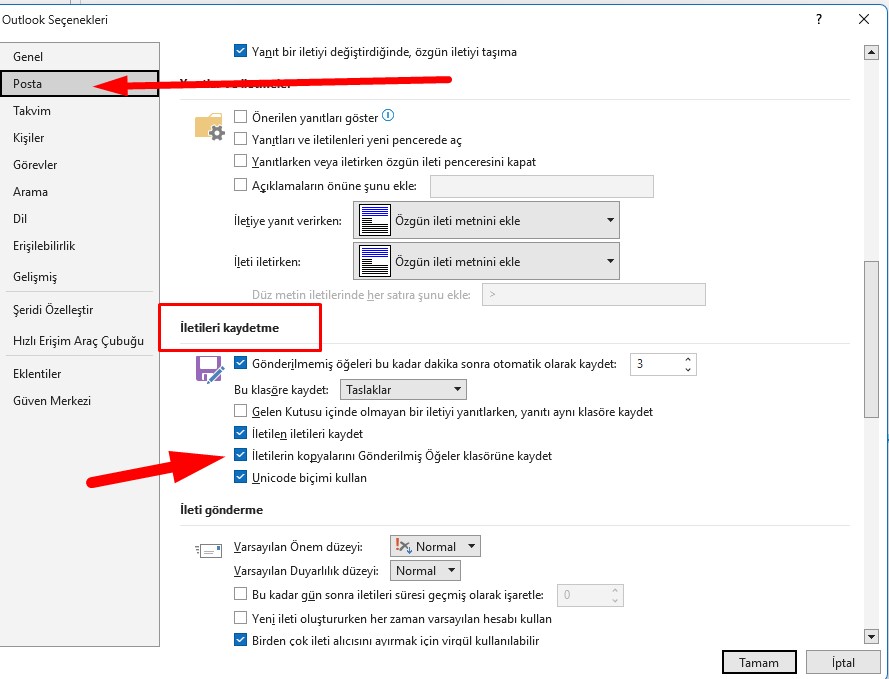Enable 'her zaman varsayılan hesabı kullan'
Image resolution: width=889 pixels, height=679 pixels.
240,618
